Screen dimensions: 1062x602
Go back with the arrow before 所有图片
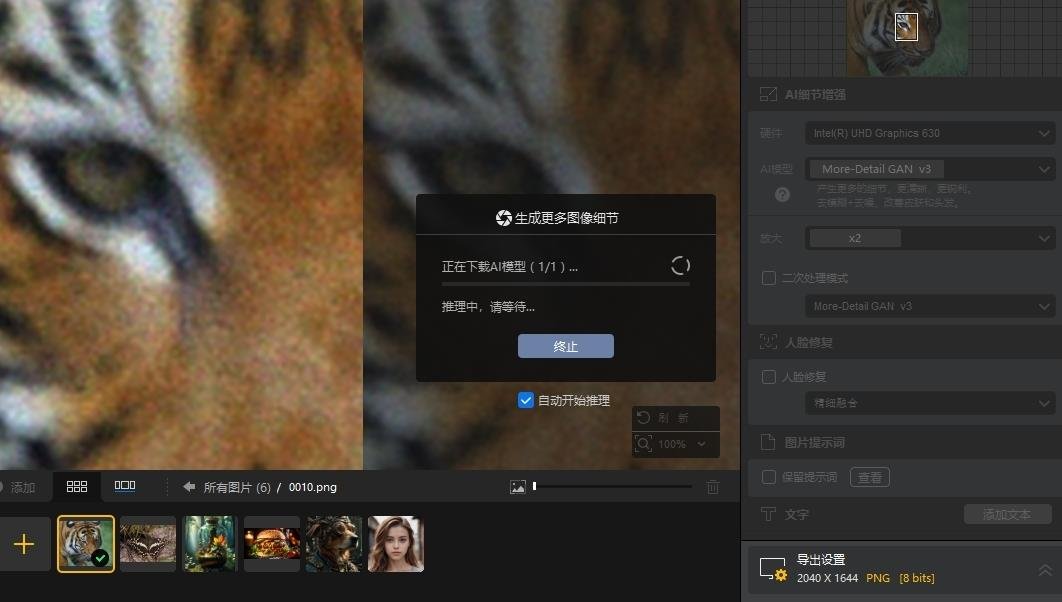tap(189, 487)
